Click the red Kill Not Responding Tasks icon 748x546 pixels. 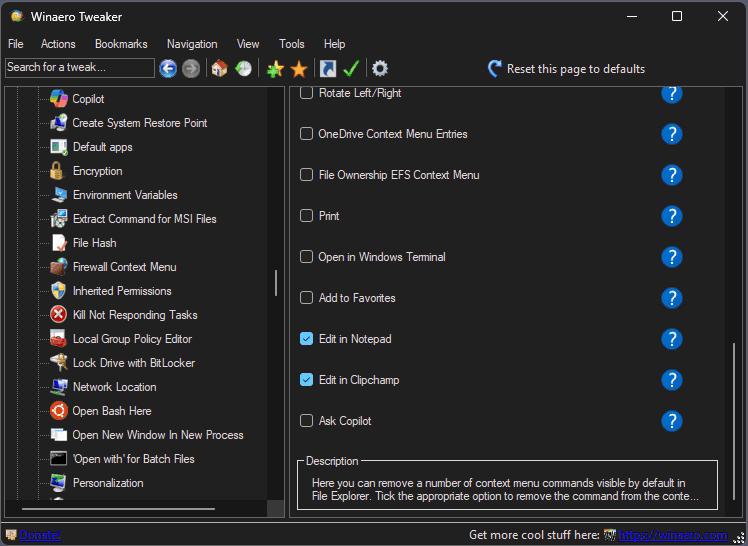[59, 315]
